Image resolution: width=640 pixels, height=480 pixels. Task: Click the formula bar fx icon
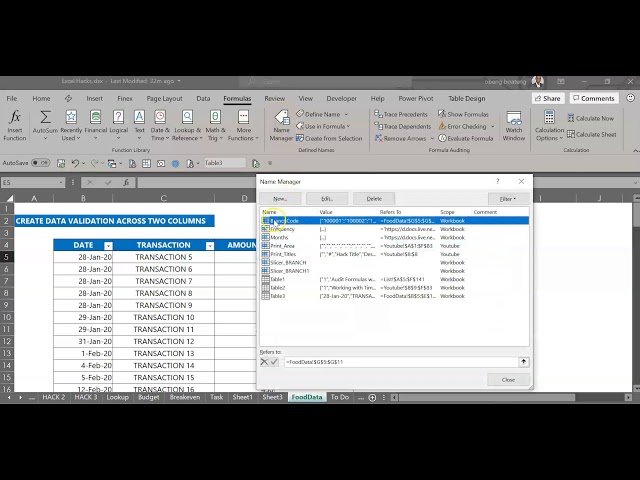126,182
